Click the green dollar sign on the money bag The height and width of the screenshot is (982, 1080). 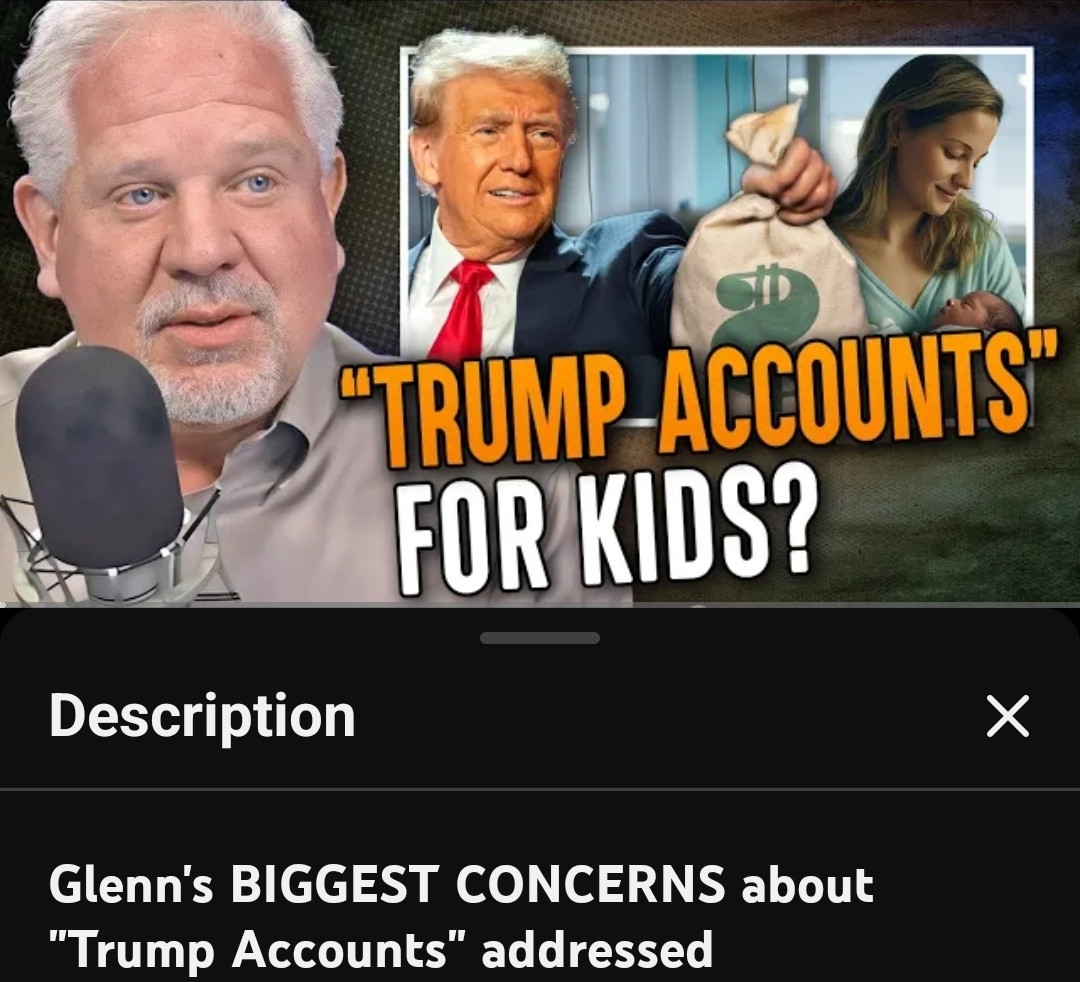click(x=766, y=305)
